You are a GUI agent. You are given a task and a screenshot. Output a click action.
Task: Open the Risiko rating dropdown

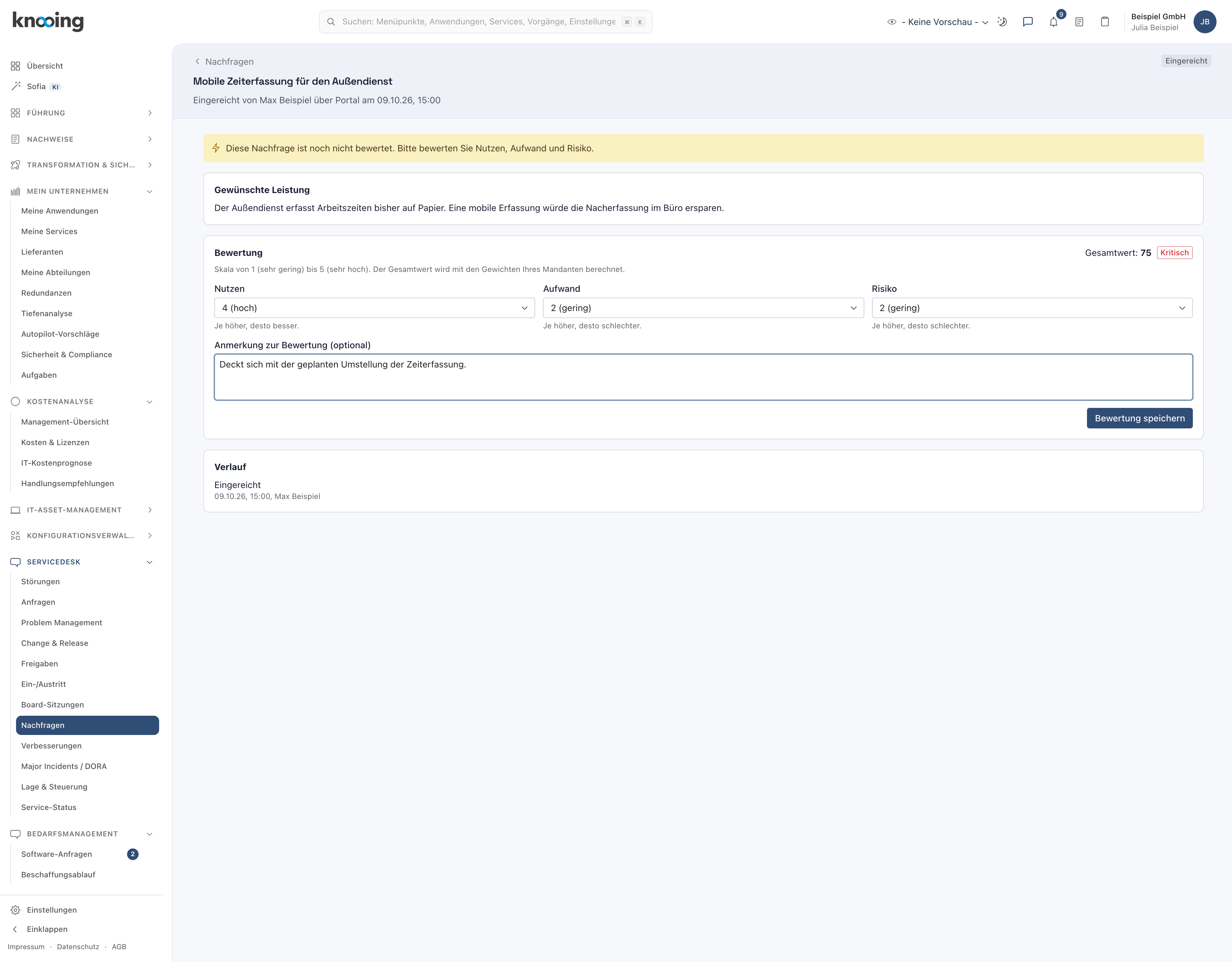point(1032,308)
